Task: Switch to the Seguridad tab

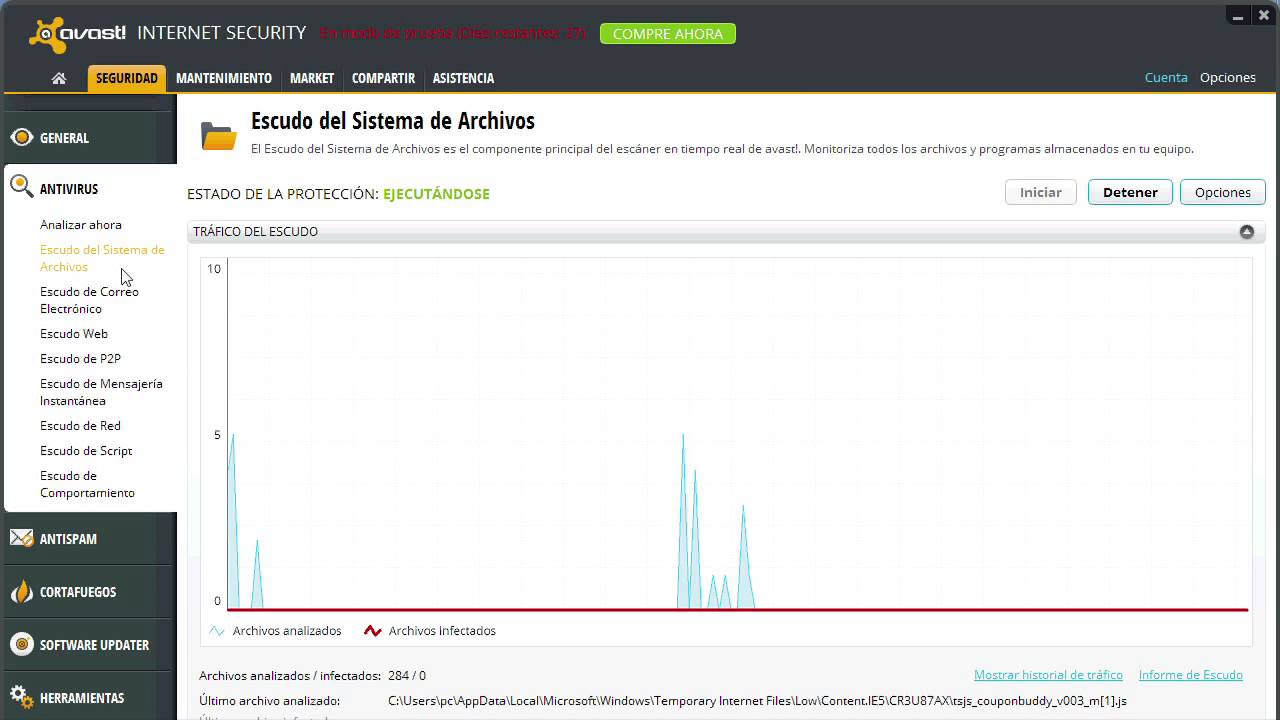Action: 127,78
